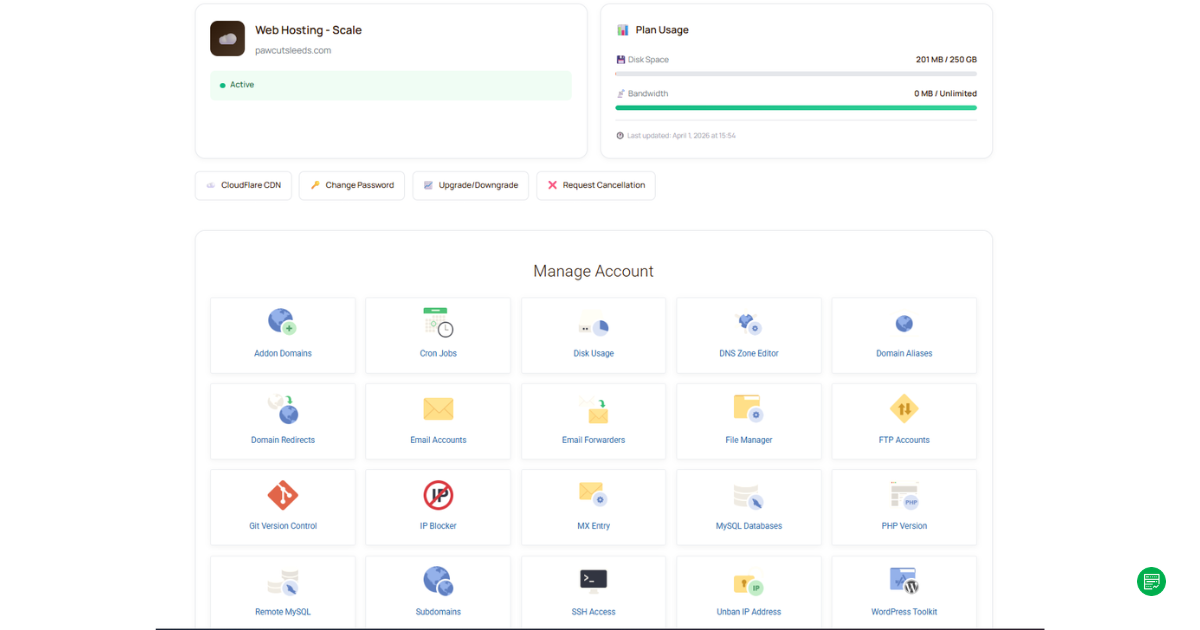Click the Change Password button
The width and height of the screenshot is (1200, 630).
pyautogui.click(x=352, y=185)
